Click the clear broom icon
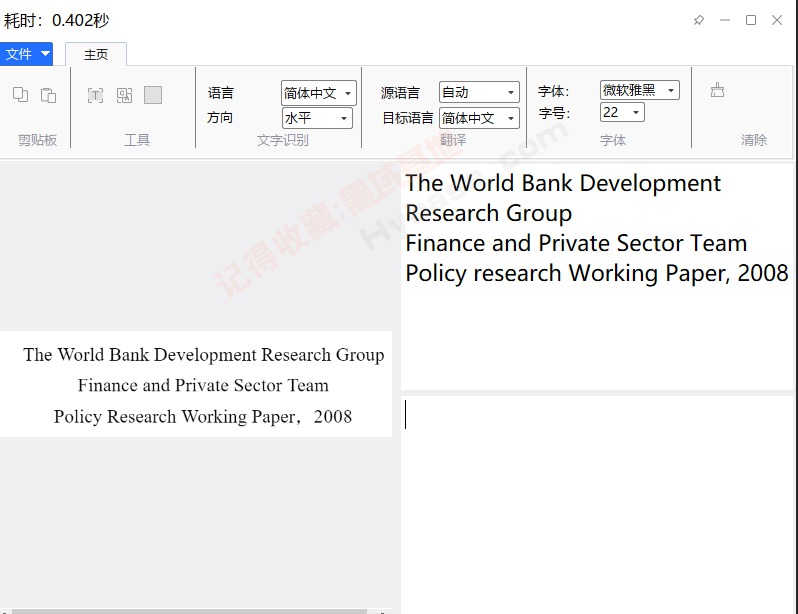798x614 pixels. pyautogui.click(x=717, y=90)
